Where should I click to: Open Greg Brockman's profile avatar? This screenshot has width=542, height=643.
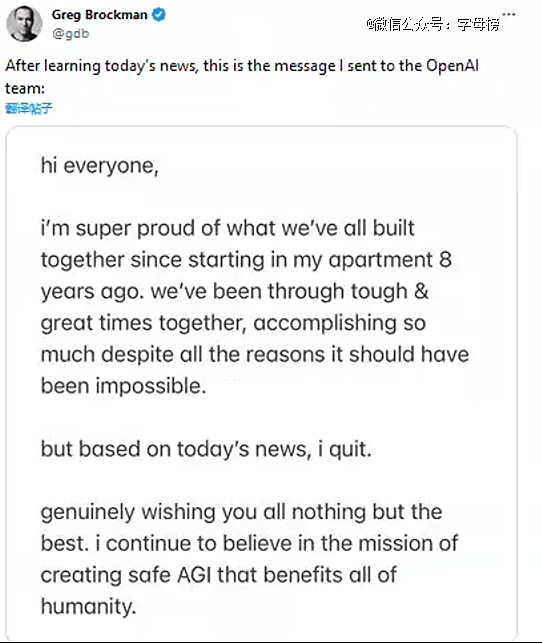pyautogui.click(x=24, y=24)
